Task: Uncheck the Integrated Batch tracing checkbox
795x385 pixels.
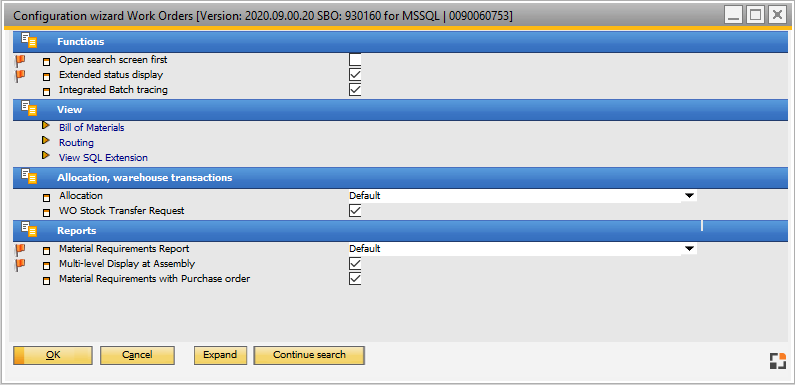Action: [355, 90]
